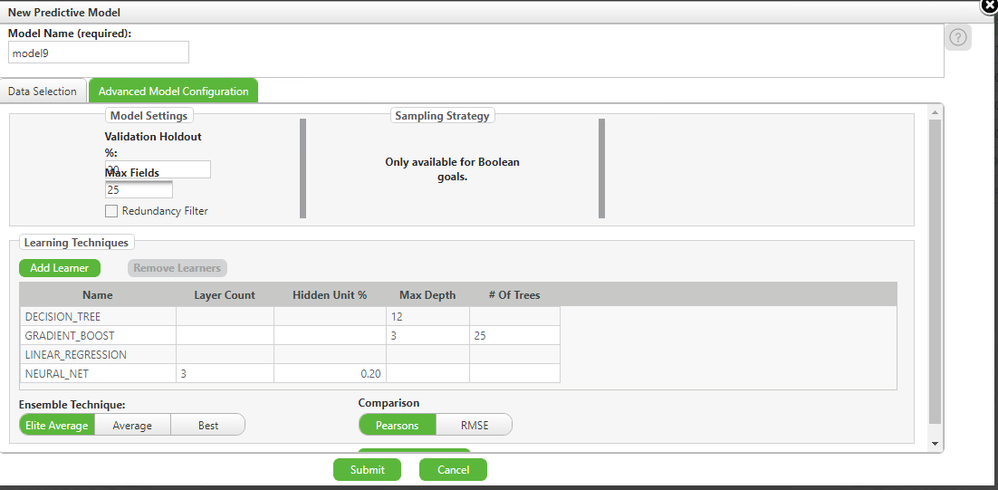The width and height of the screenshot is (998, 490).
Task: Select the NEURAL_NET learner row
Action: click(x=290, y=374)
